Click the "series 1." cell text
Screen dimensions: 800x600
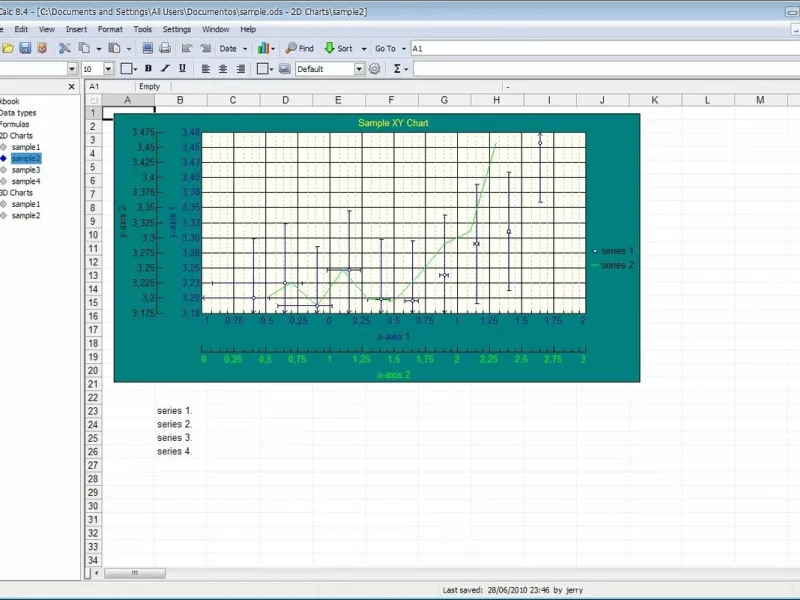click(x=174, y=411)
